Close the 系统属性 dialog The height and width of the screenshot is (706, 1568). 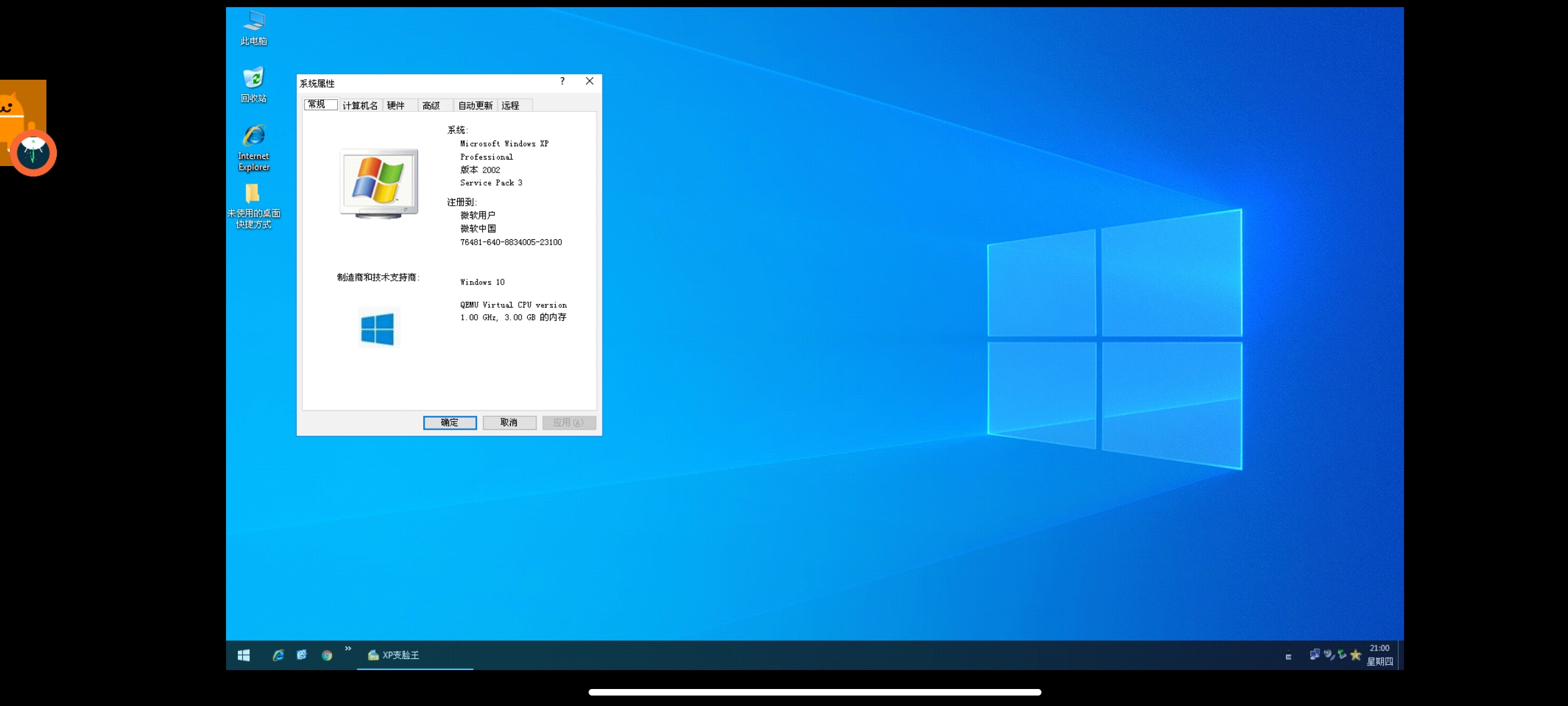(589, 81)
